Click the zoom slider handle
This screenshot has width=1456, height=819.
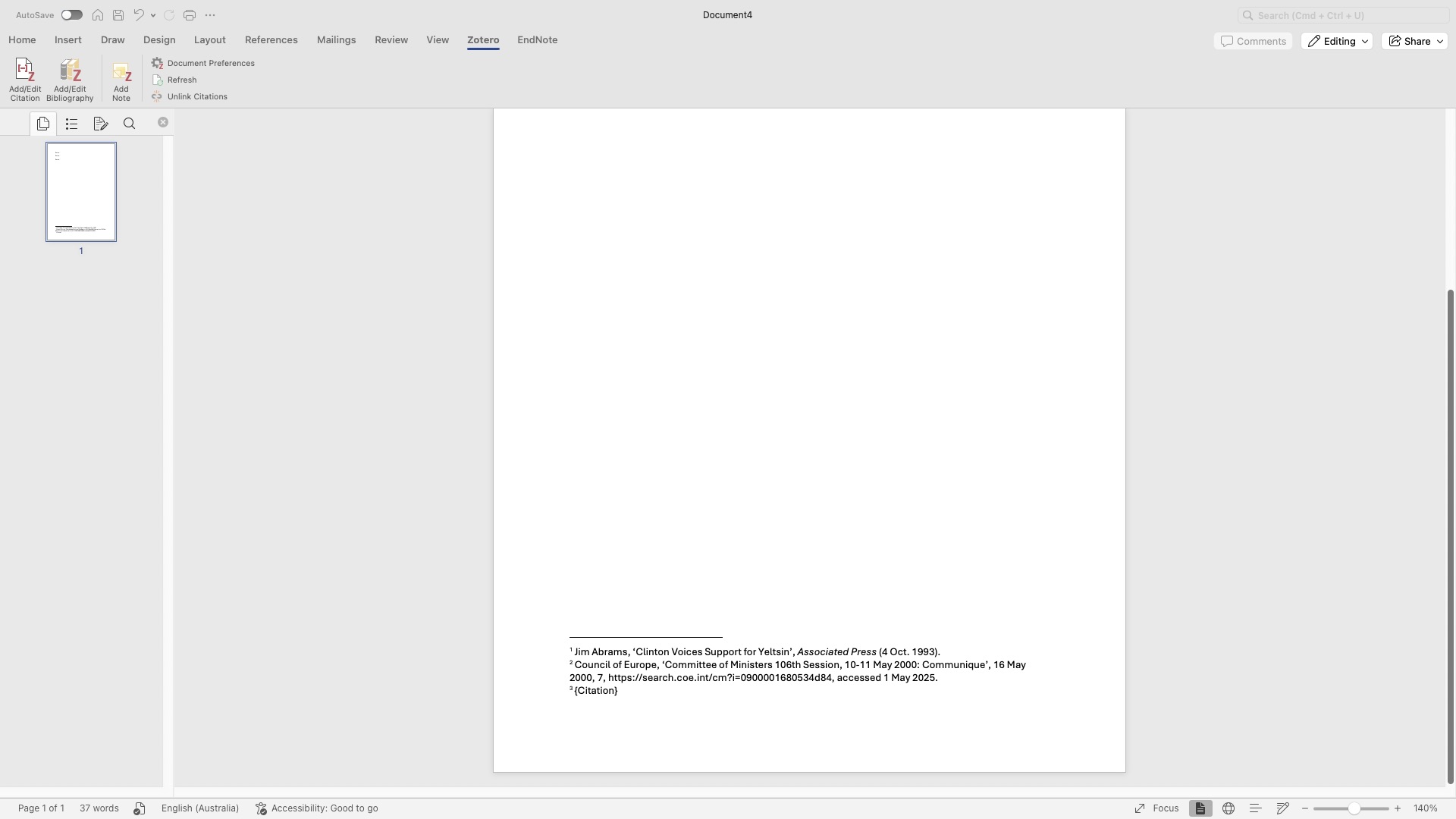click(x=1354, y=809)
